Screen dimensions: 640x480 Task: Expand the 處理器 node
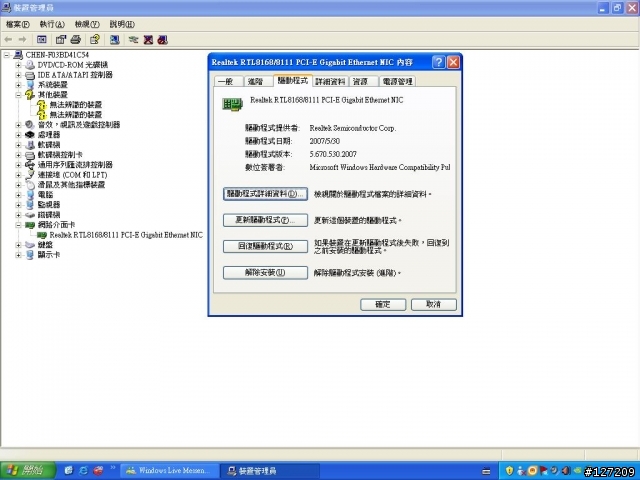click(x=18, y=135)
